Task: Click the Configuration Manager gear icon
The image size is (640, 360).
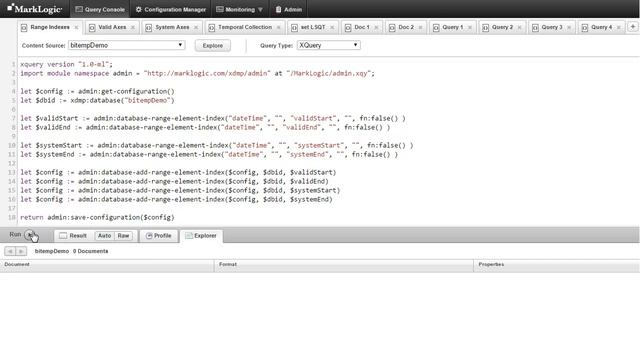Action: click(x=139, y=9)
